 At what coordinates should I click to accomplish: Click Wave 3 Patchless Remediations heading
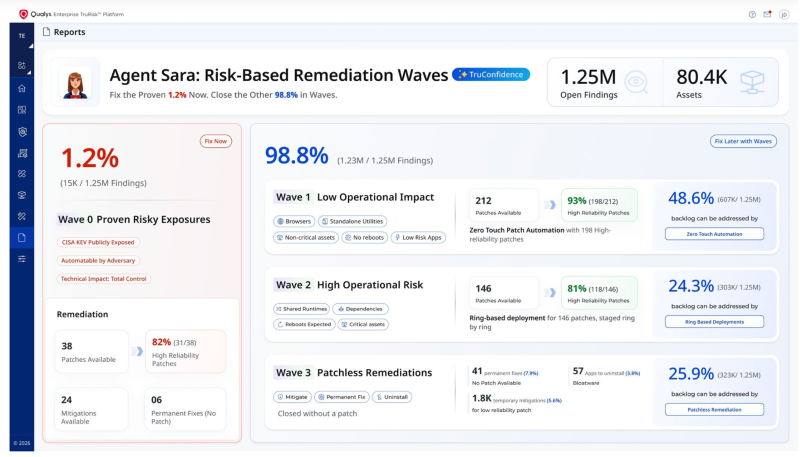pos(354,373)
